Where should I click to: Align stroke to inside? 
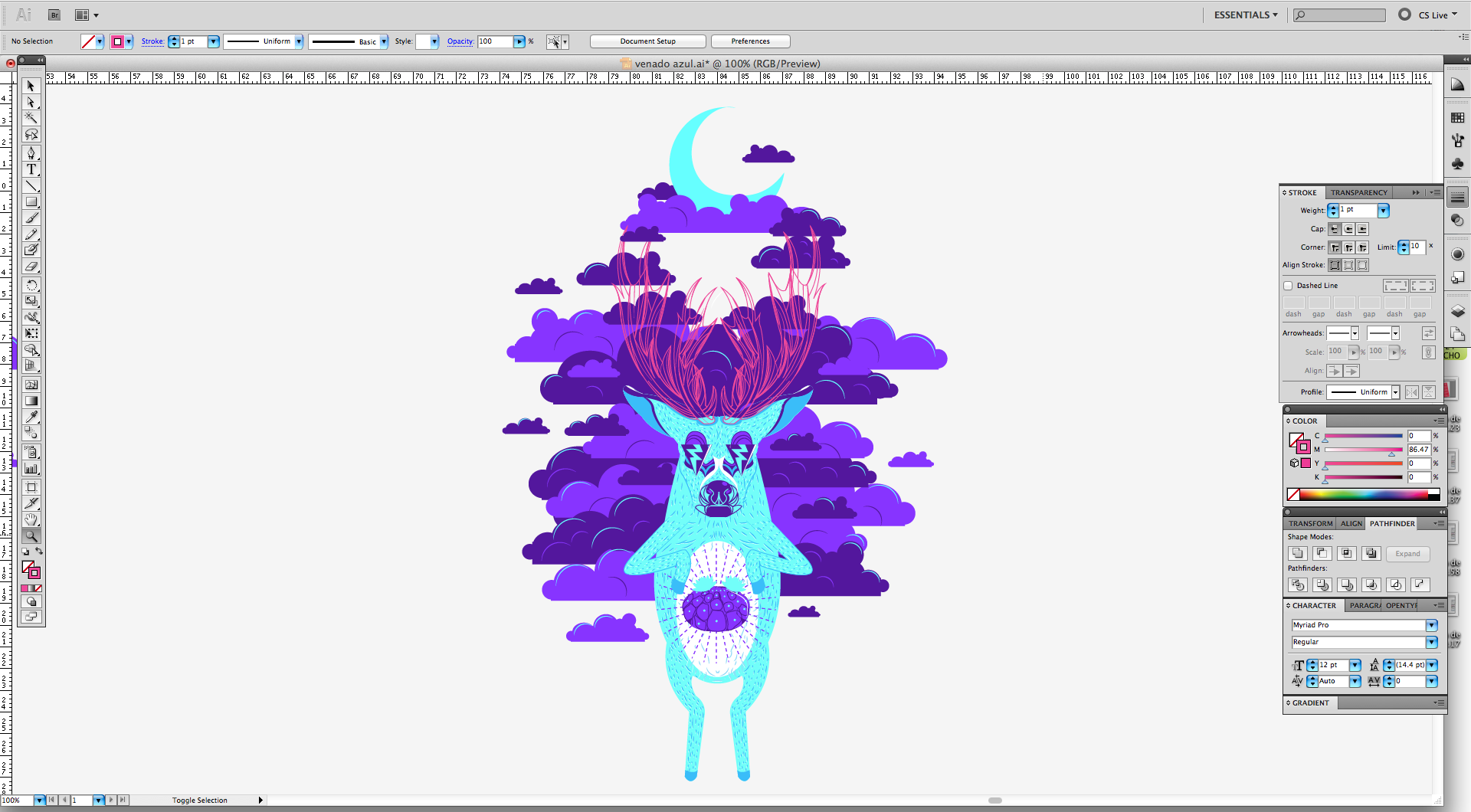point(1348,265)
